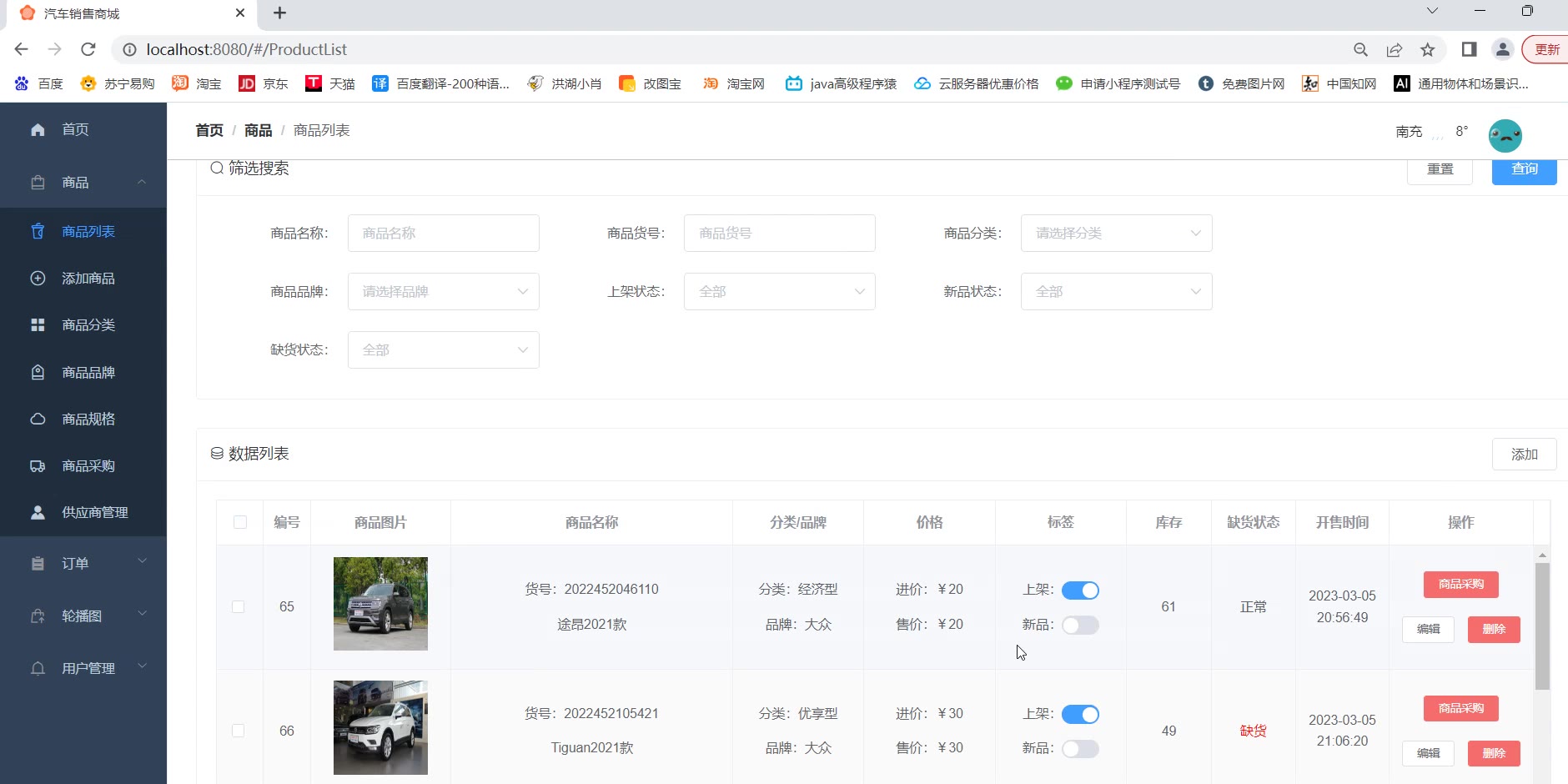Tick the select-all checkbox in the table header

coord(240,522)
